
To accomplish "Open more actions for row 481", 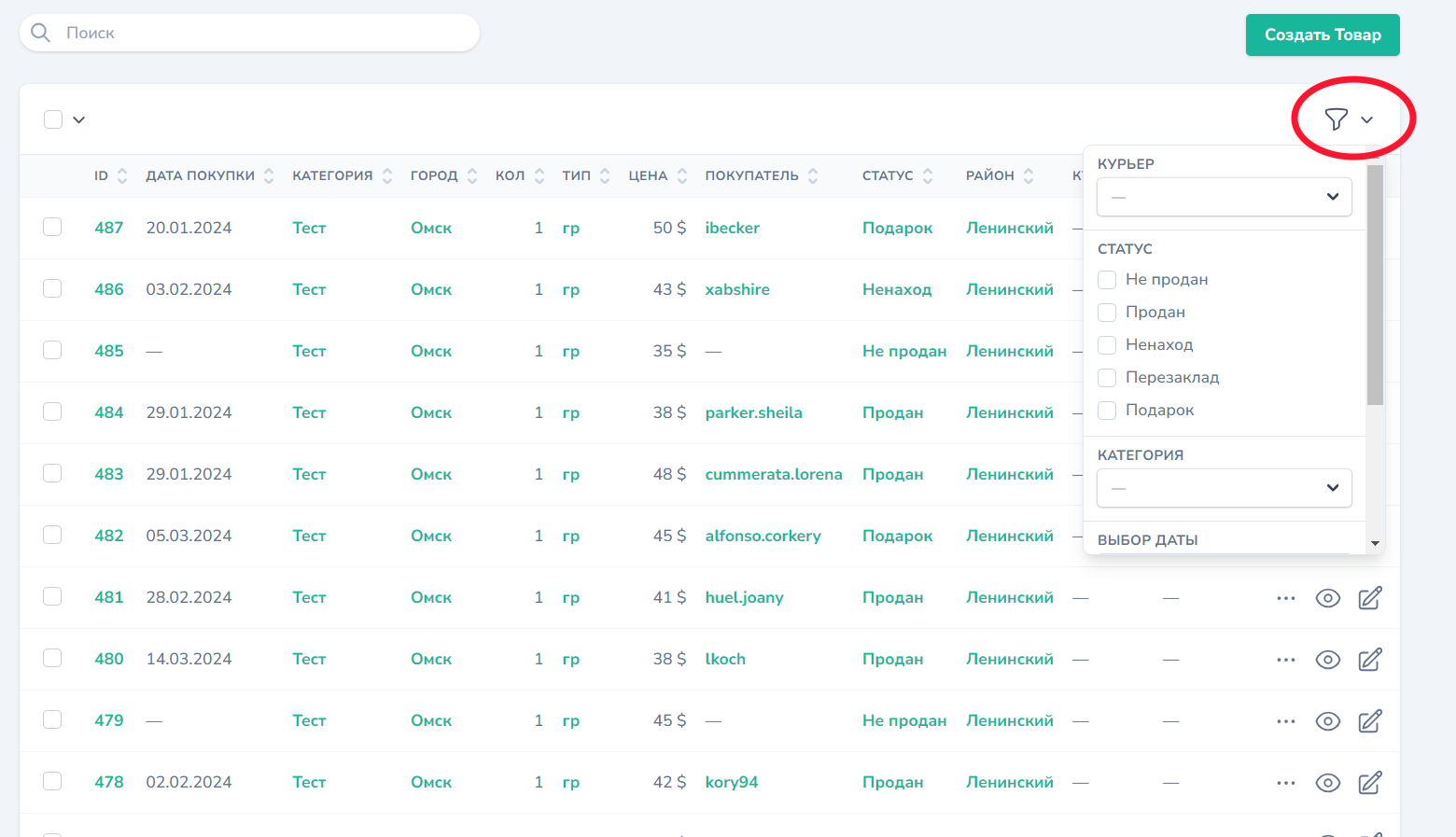I will pyautogui.click(x=1286, y=598).
